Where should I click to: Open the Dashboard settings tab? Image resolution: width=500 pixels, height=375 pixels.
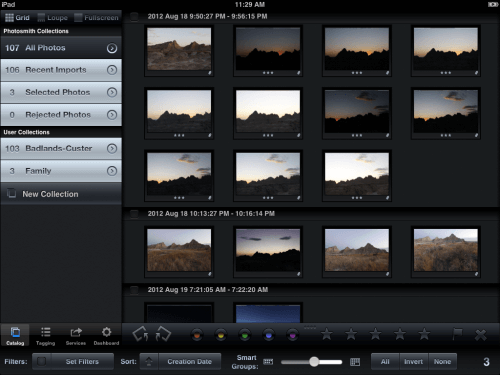(106, 336)
